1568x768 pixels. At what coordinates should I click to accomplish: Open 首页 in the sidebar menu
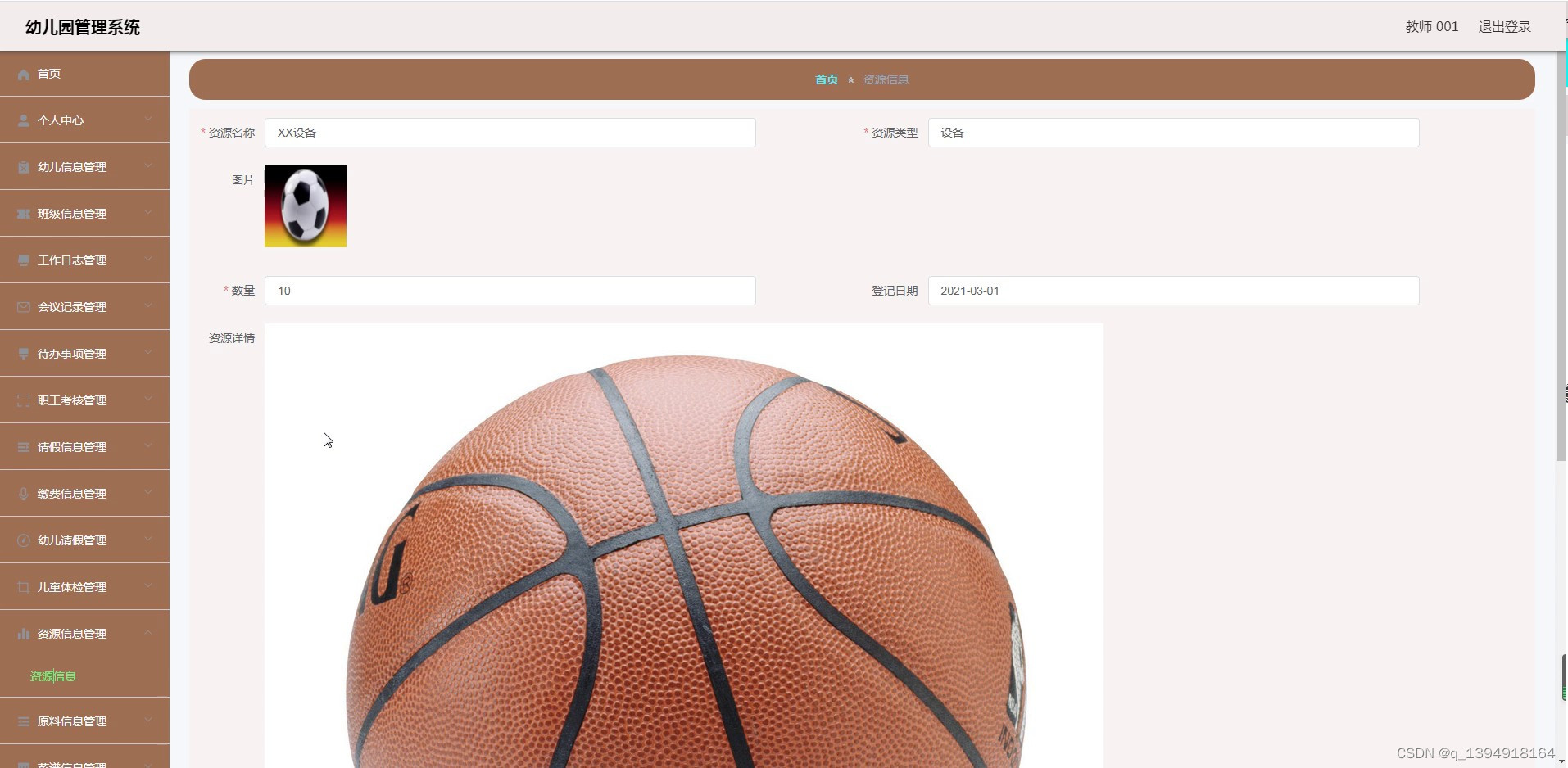(x=84, y=74)
